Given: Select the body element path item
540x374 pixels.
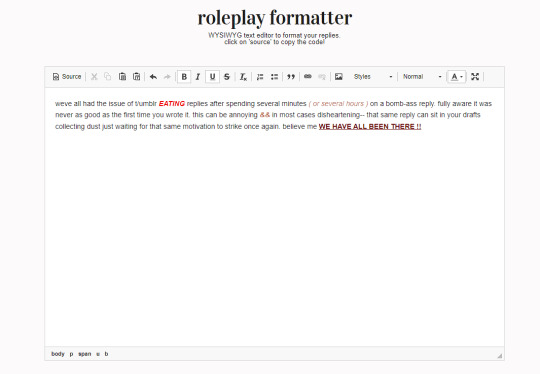Looking at the screenshot, I should (58, 354).
